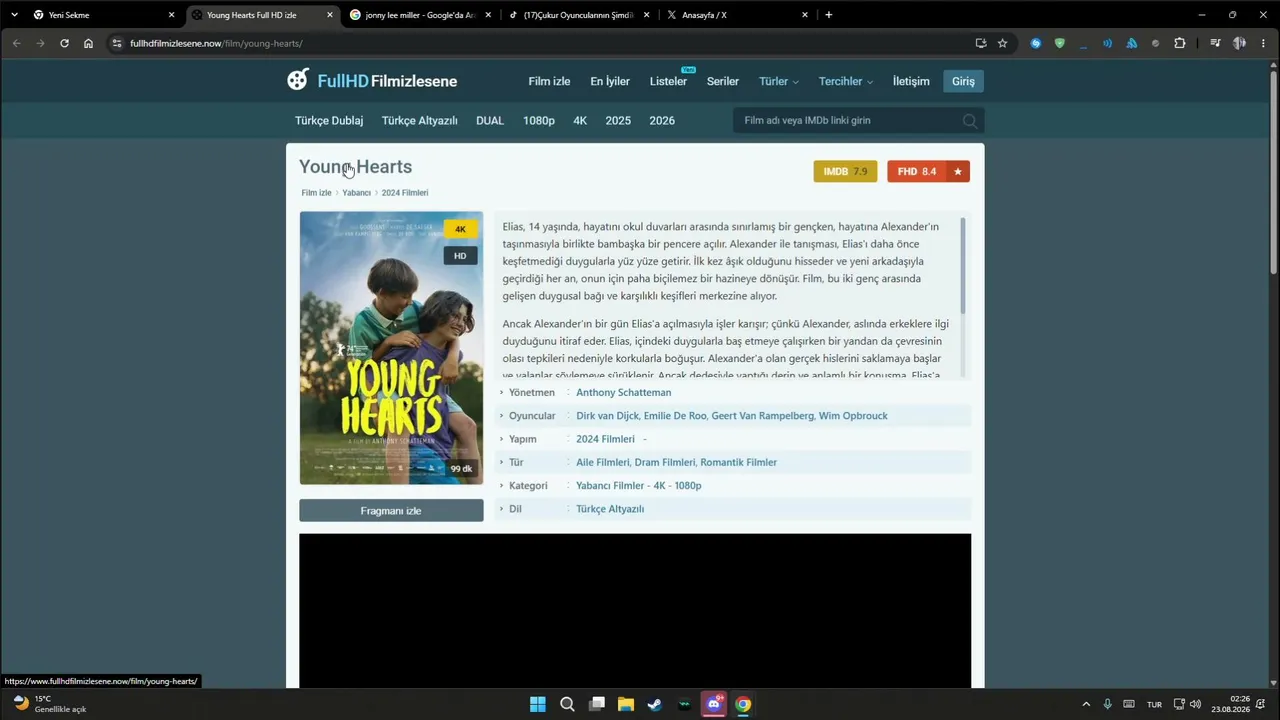Reload the page with the refresh icon
Image resolution: width=1280 pixels, height=720 pixels.
pos(64,43)
